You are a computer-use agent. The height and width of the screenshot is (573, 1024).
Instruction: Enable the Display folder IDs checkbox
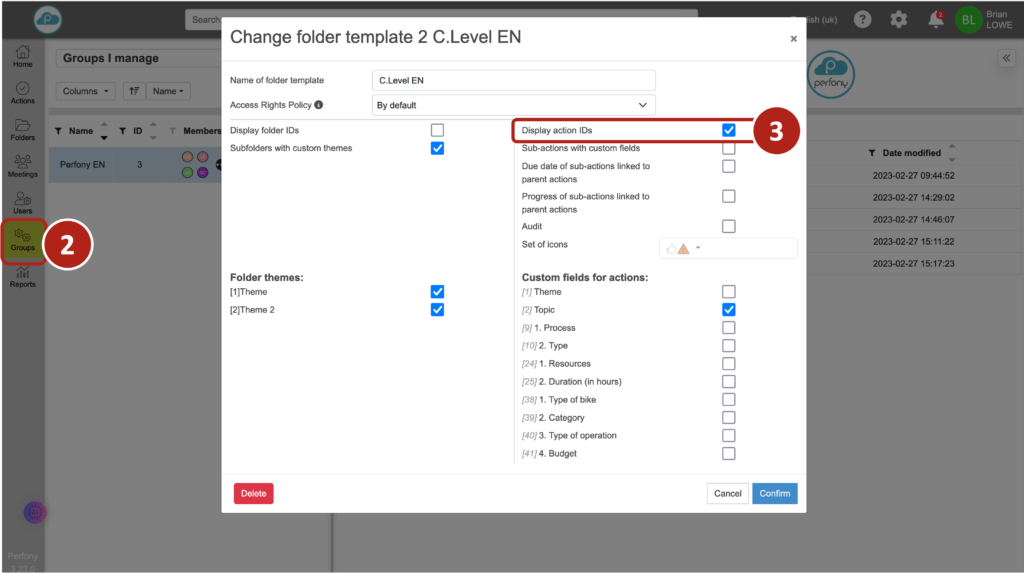(437, 130)
